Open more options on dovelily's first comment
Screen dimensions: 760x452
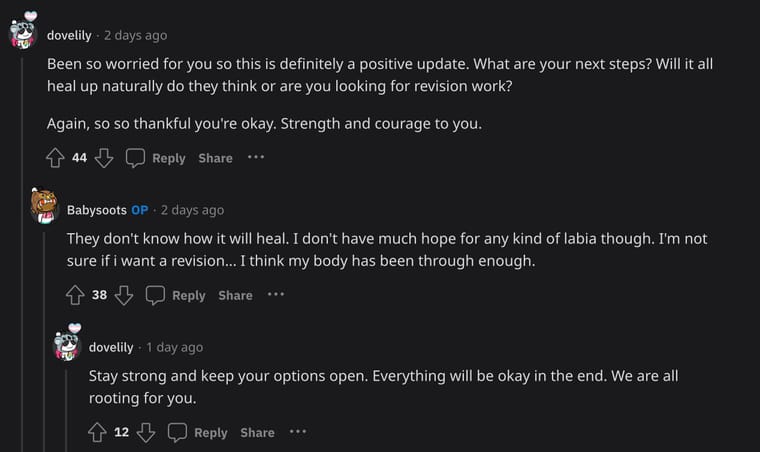[x=256, y=157]
